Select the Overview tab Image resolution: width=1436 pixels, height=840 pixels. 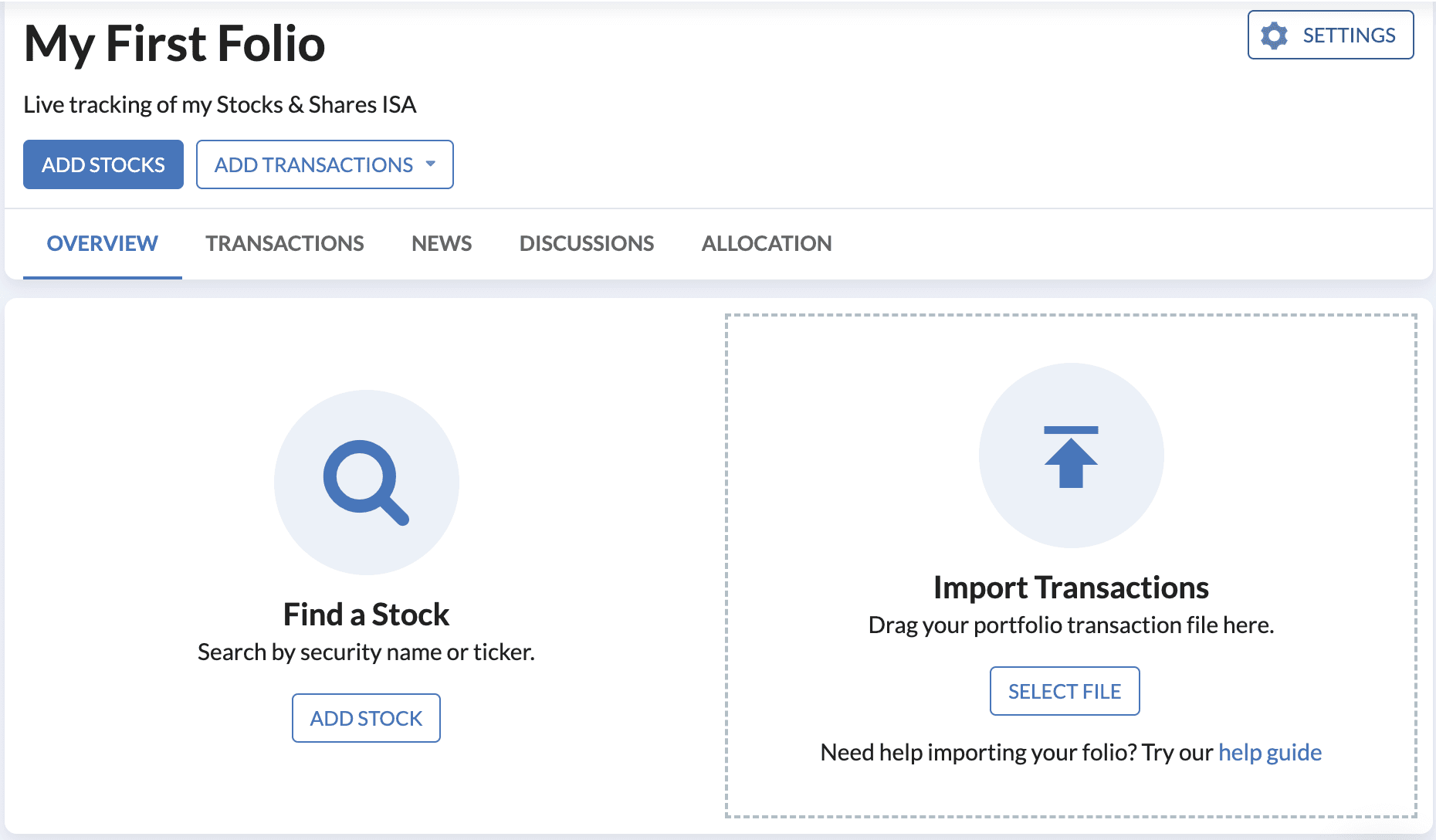point(102,243)
